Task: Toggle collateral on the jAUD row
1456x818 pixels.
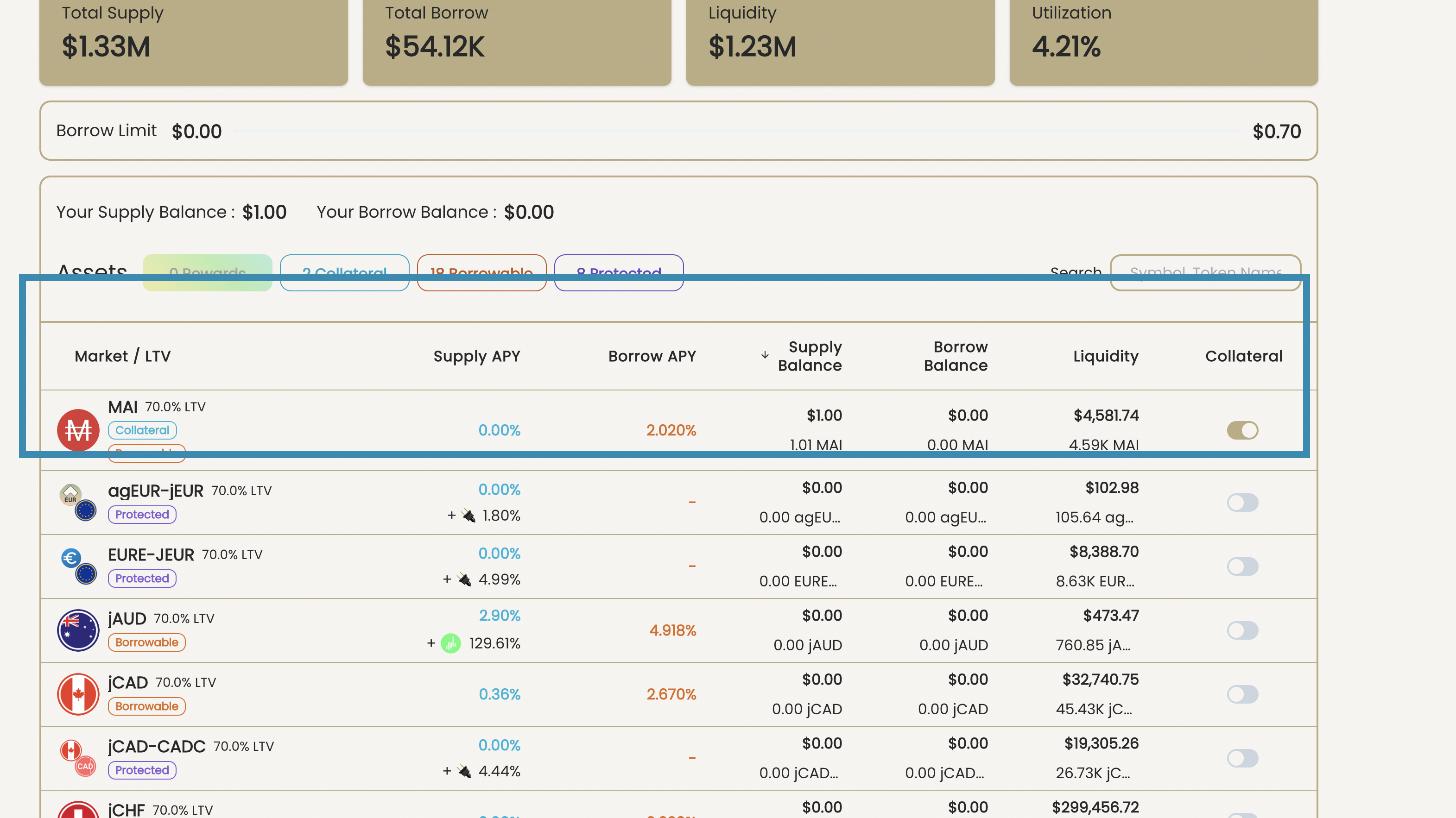Action: [x=1243, y=630]
